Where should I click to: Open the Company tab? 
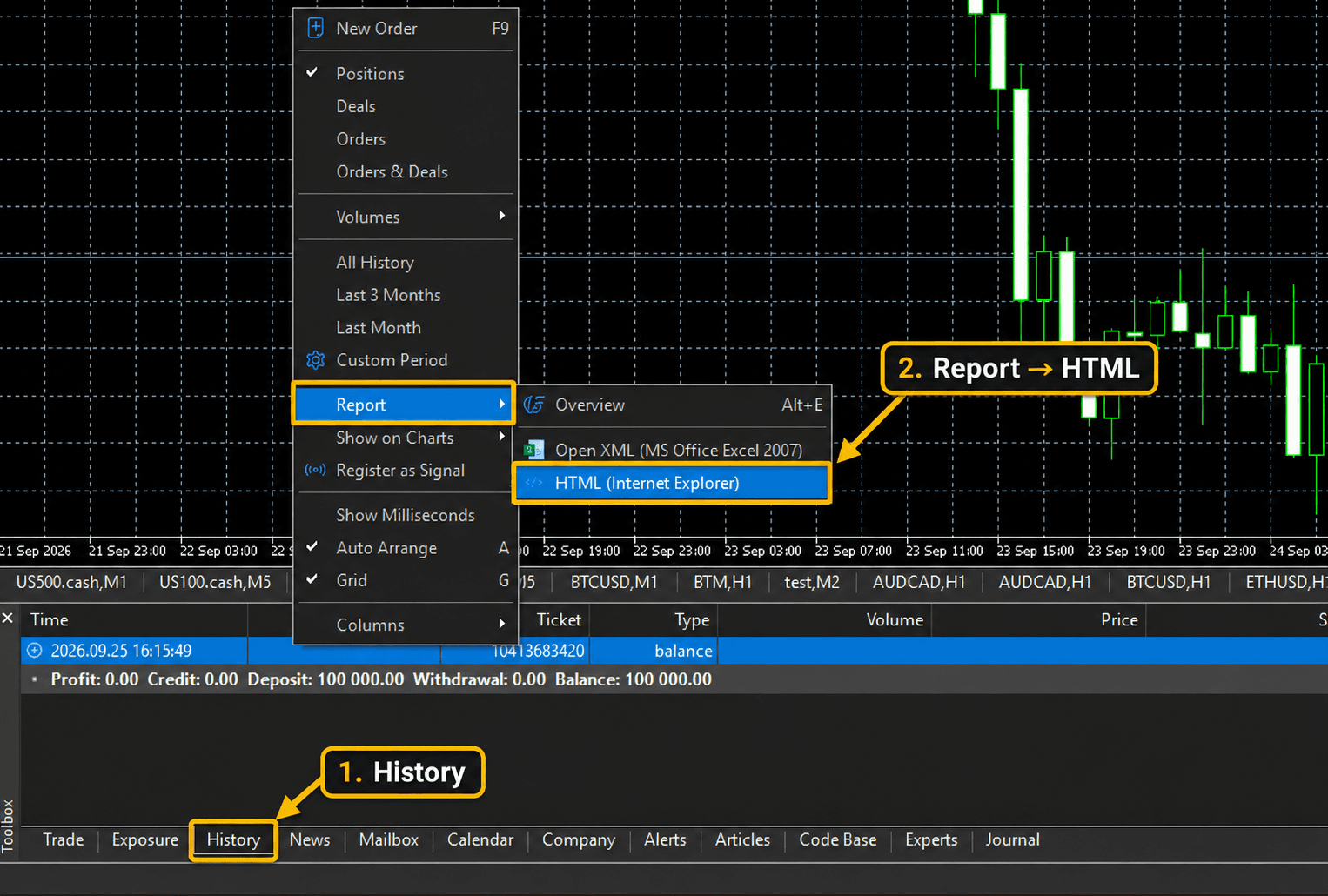tap(579, 839)
